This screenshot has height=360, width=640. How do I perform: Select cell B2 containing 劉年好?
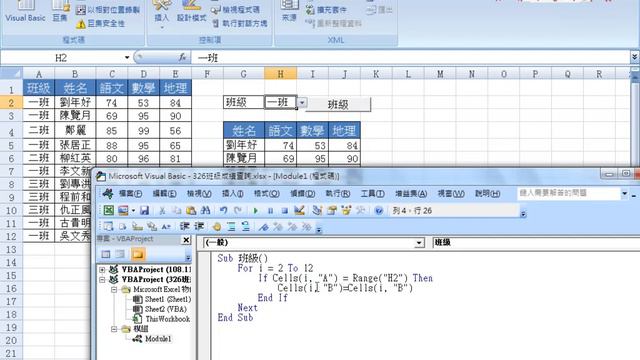(75, 102)
